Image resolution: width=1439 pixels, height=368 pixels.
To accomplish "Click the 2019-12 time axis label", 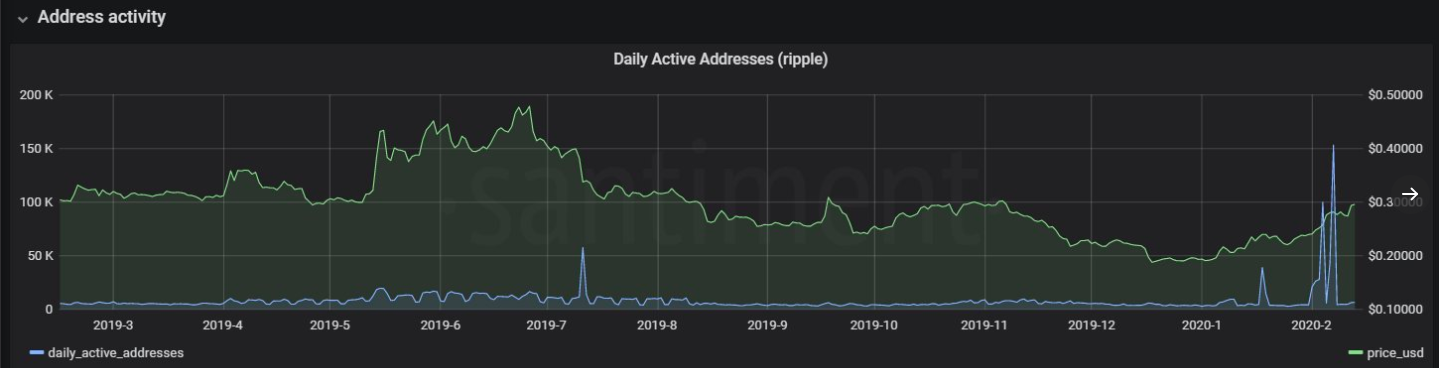I will click(1091, 325).
